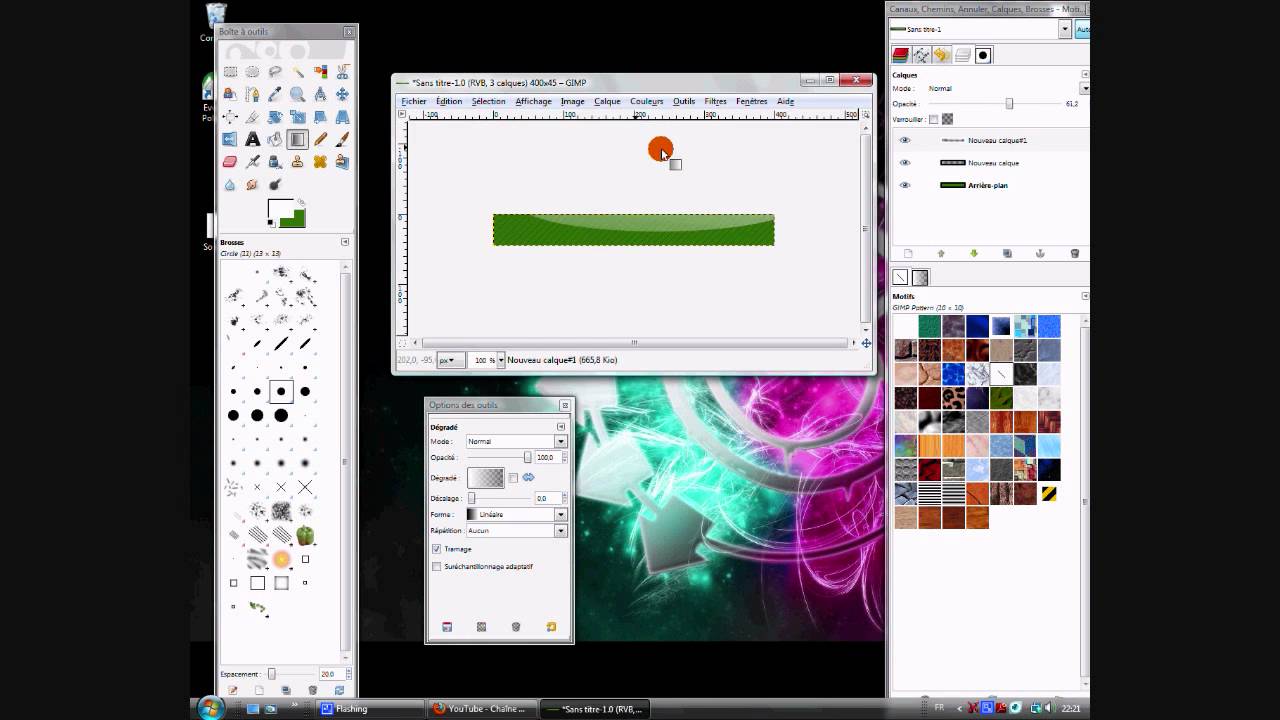Hide the Nouveau calque#1 layer
This screenshot has width=1280, height=720.
905,140
